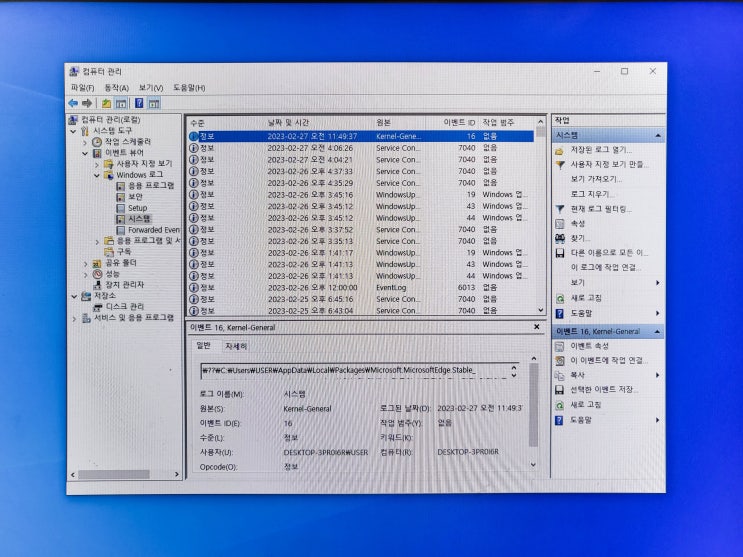The width and height of the screenshot is (743, 557).
Task: Click the 복사 action icon
Action: [560, 375]
